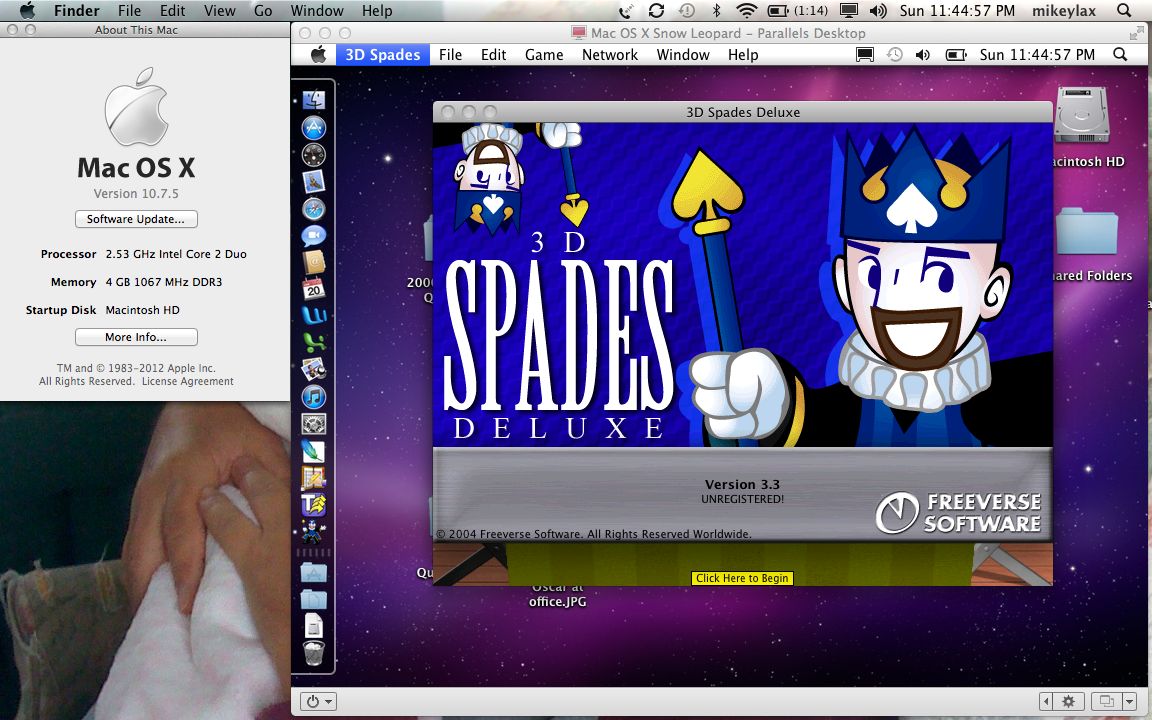Open the Documents folder stack in dock
Screen dimensions: 1152x720
[x=314, y=599]
